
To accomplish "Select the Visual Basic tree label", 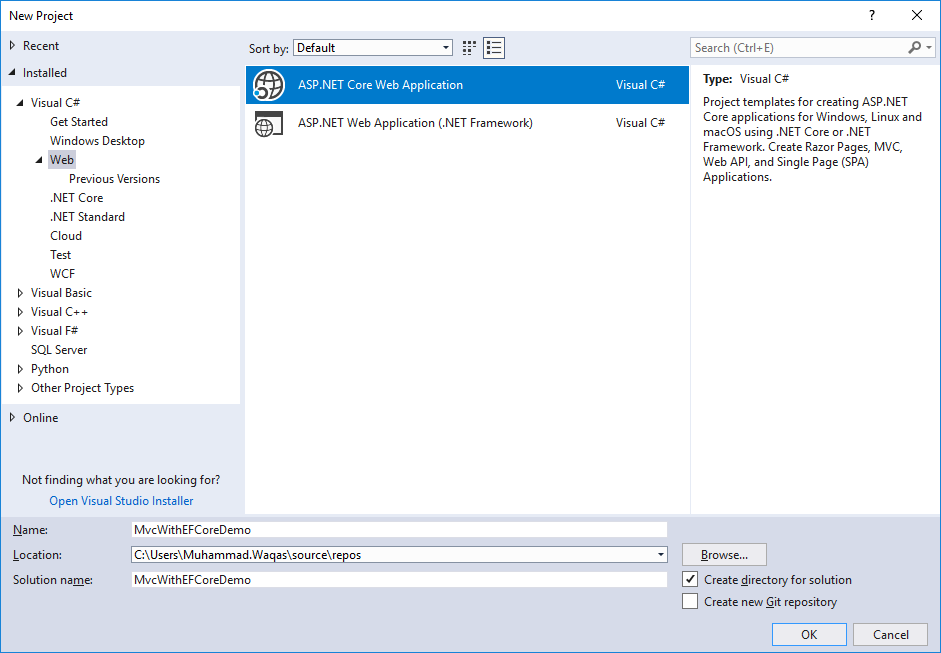I will click(x=61, y=293).
